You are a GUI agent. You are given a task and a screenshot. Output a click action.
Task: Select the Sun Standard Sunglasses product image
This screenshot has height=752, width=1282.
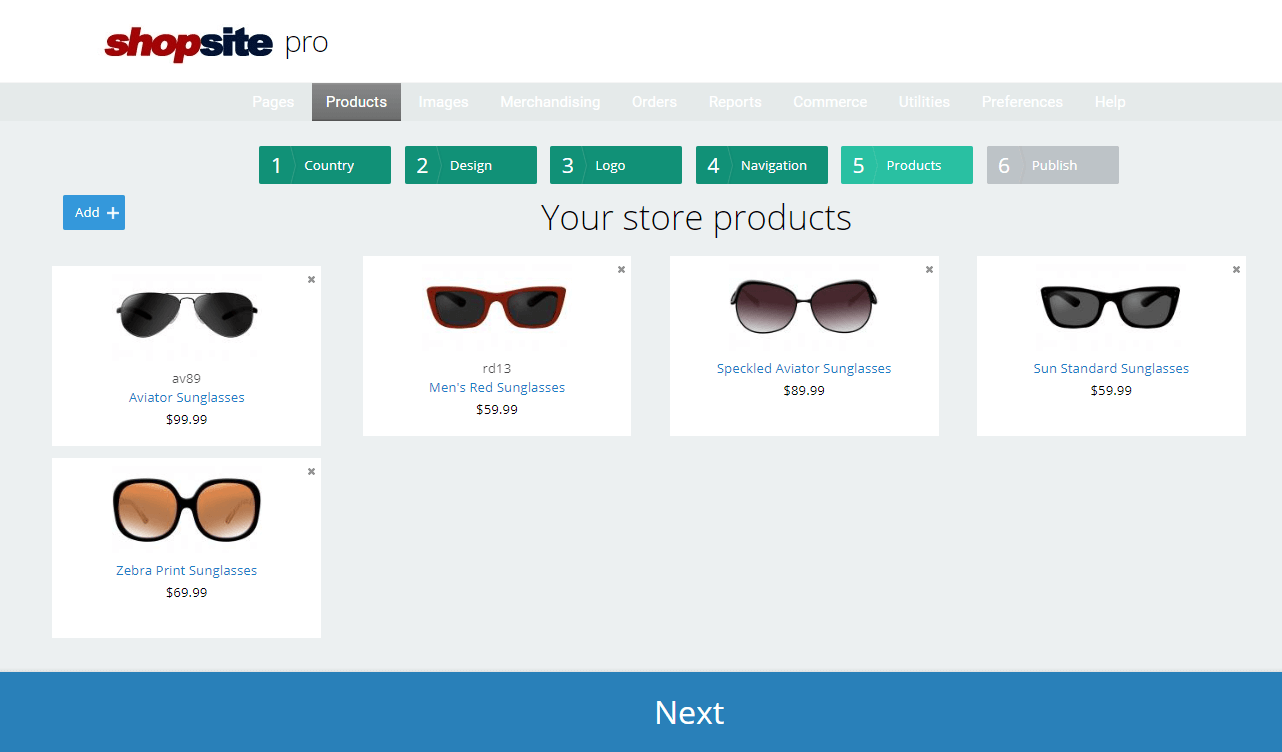pos(1110,306)
